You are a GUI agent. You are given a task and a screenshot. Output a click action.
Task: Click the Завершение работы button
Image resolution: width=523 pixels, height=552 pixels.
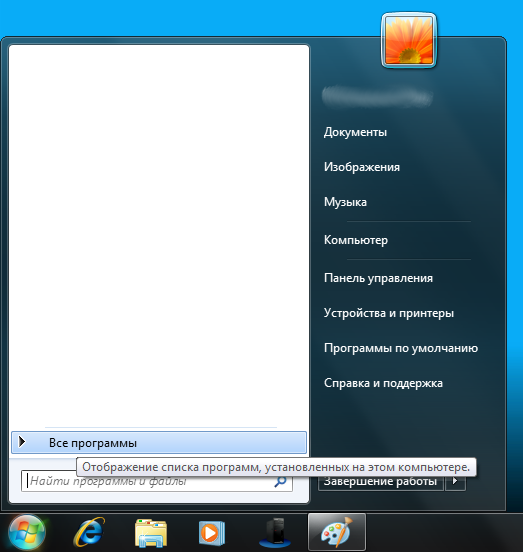[x=380, y=481]
